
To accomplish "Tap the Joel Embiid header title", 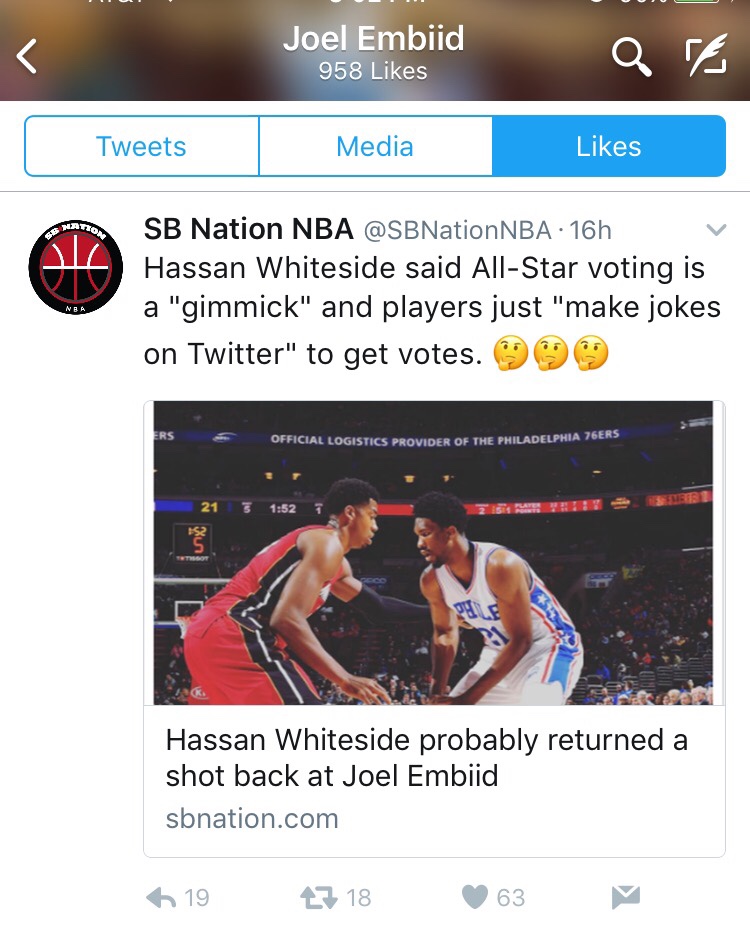I will tap(373, 39).
